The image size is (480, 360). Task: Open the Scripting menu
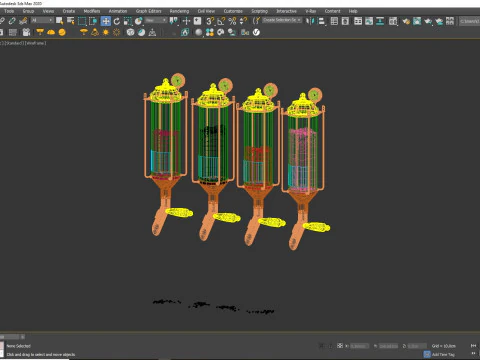pos(259,11)
